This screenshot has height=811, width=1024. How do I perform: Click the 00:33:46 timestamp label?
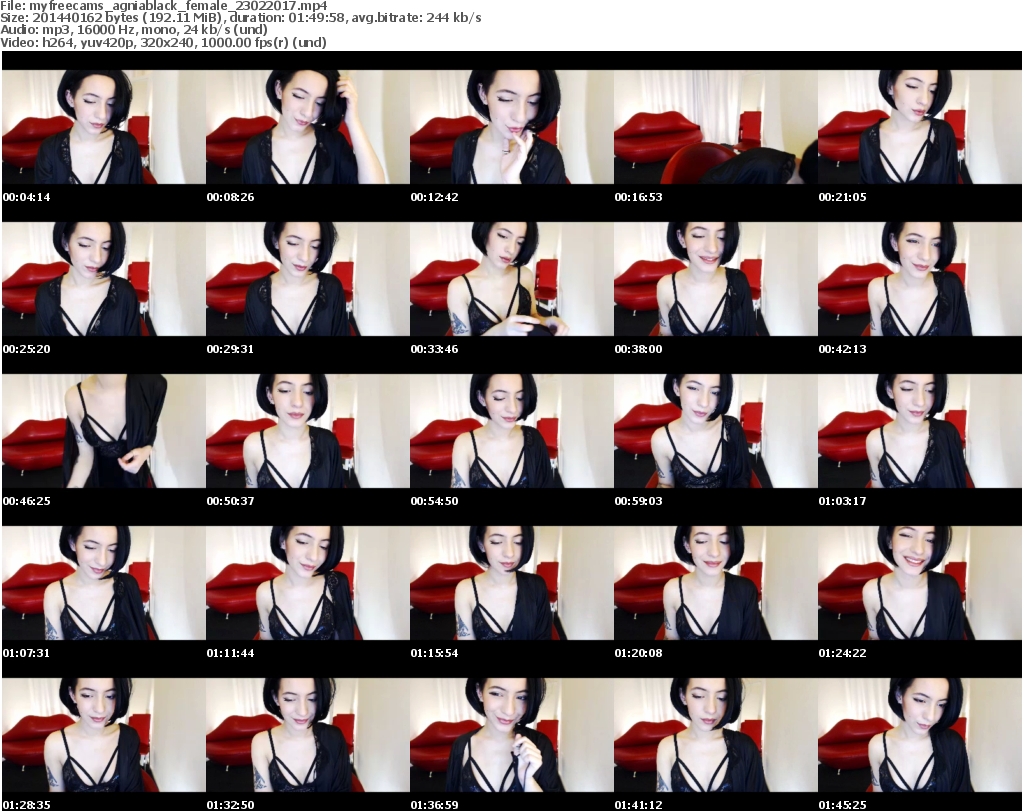click(434, 349)
